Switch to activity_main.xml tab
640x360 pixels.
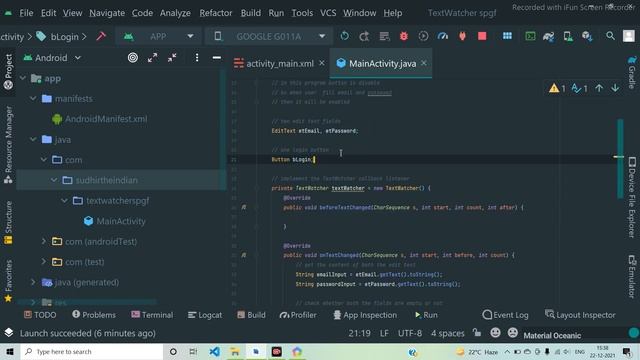[280, 64]
